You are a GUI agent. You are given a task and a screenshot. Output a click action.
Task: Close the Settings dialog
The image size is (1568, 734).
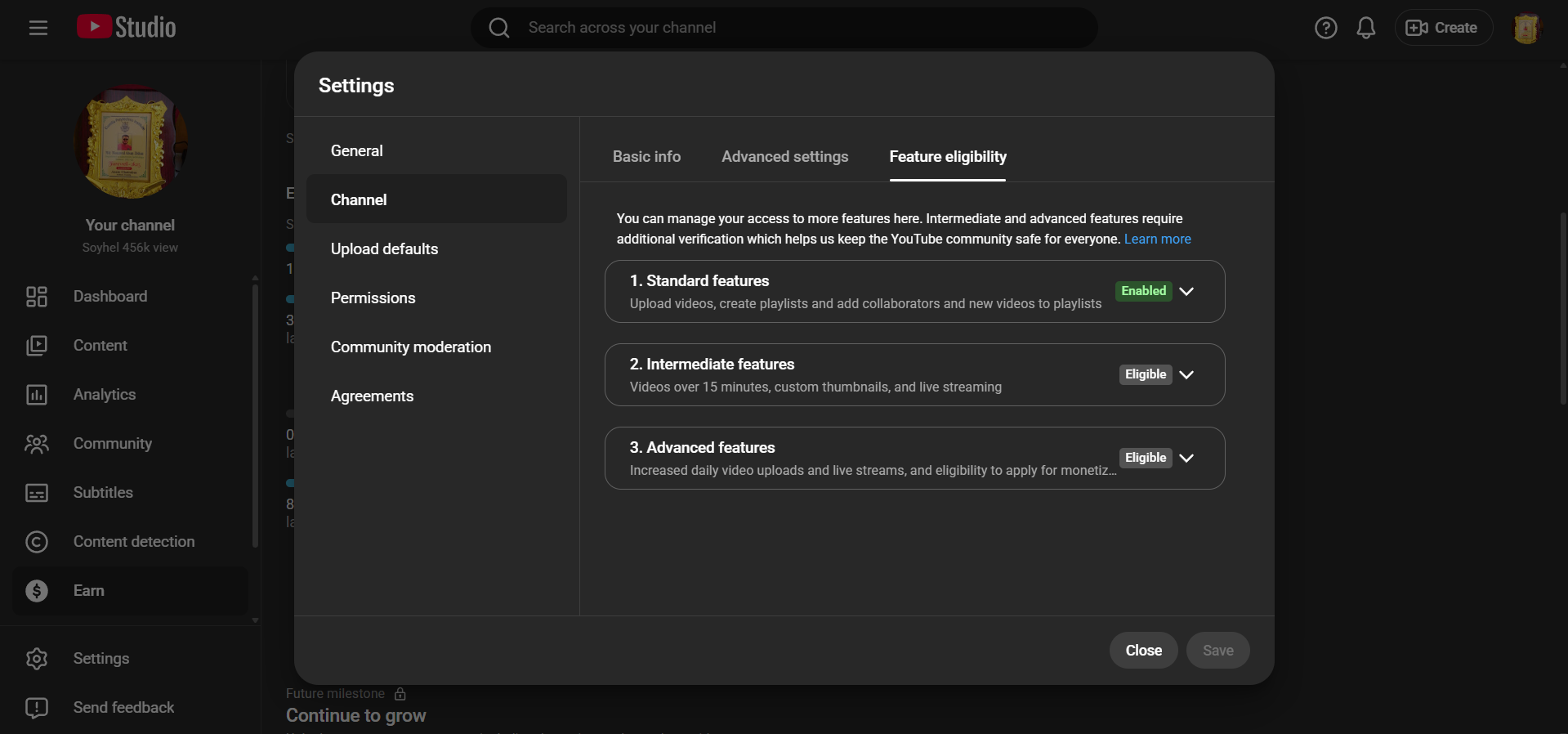pyautogui.click(x=1143, y=651)
